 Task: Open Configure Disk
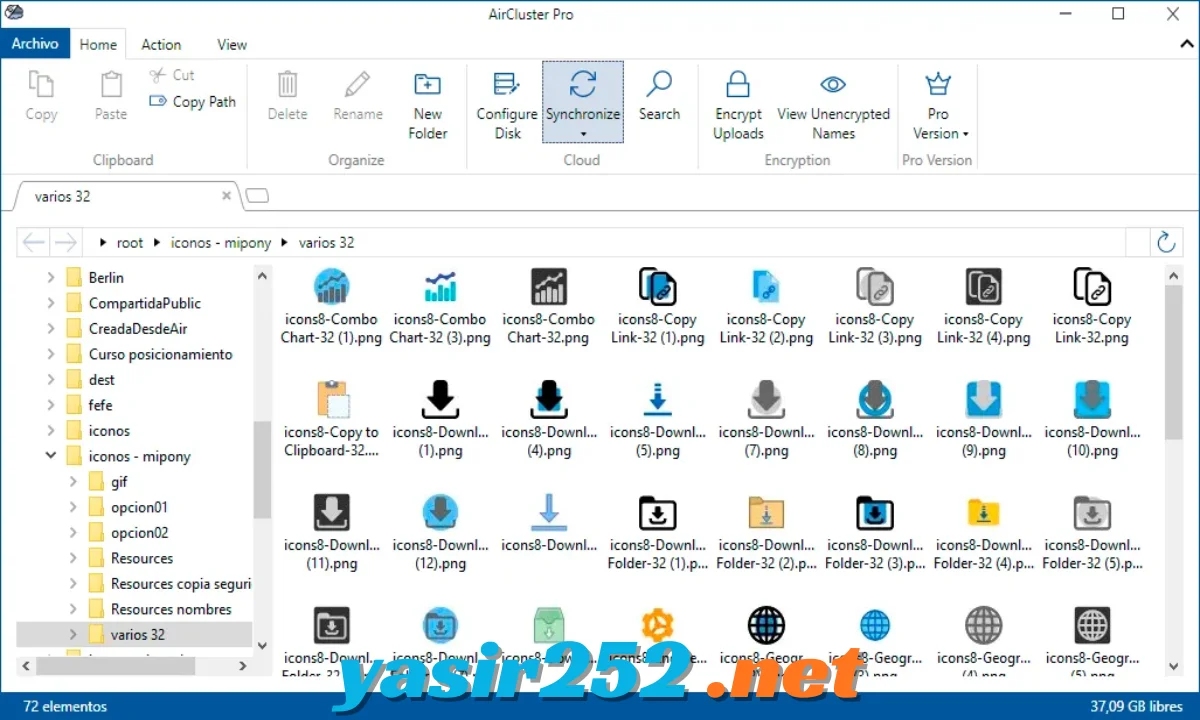(x=507, y=104)
